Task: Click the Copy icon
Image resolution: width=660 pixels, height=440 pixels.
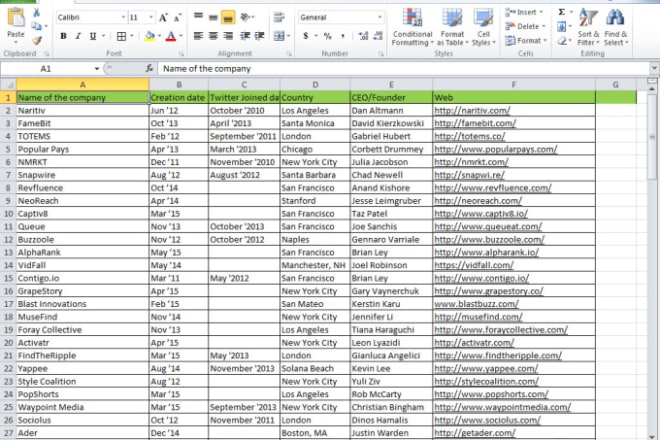Action: click(37, 26)
